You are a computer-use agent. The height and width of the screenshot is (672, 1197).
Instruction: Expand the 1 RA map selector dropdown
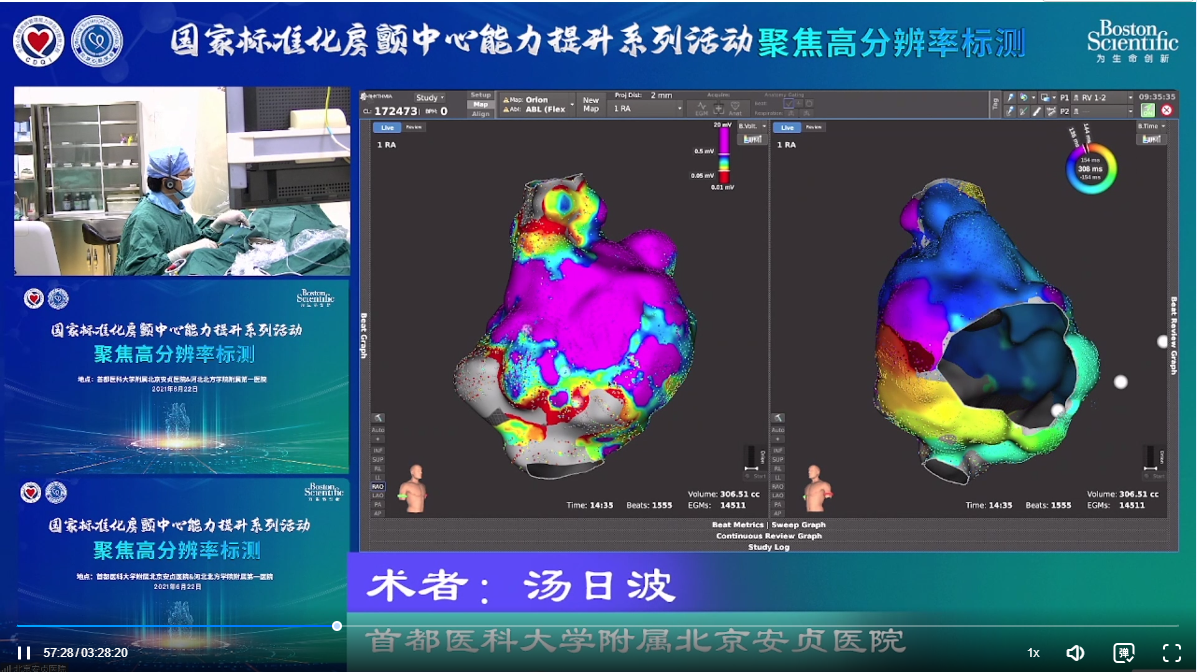(x=646, y=108)
